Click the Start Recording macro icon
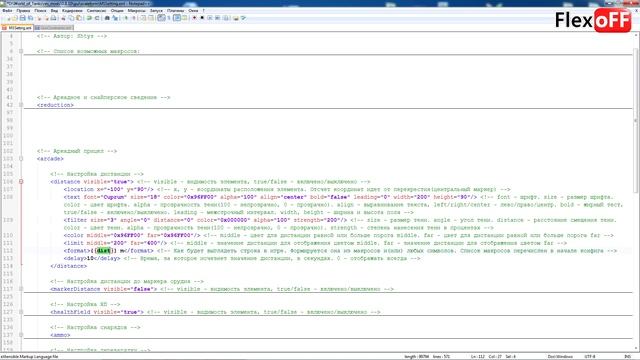 (194, 18)
